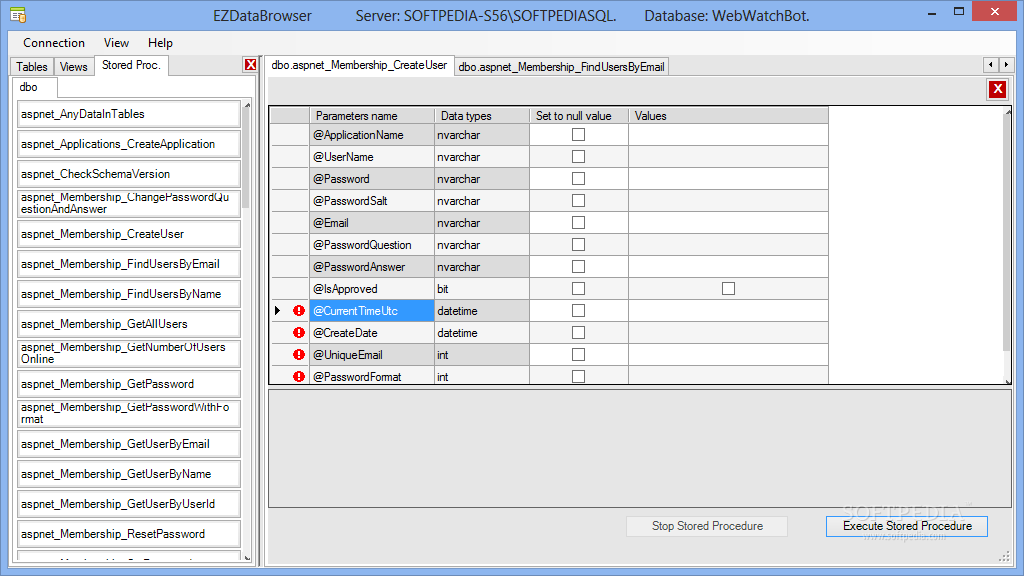Screen dimensions: 1024x576
Task: Switch to the Tables tab
Action: point(32,67)
